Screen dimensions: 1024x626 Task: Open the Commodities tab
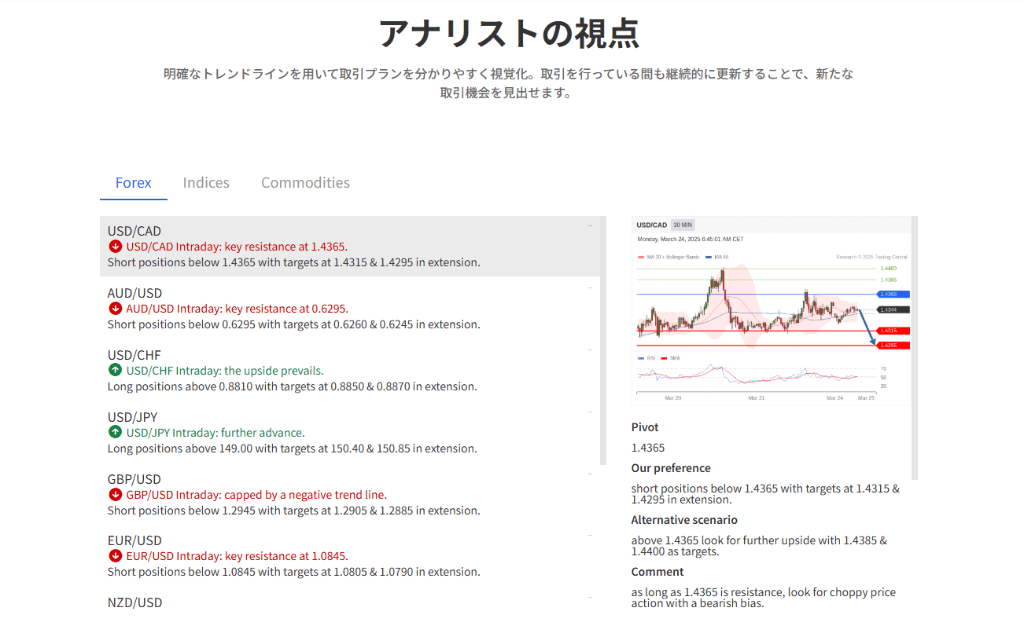point(305,183)
